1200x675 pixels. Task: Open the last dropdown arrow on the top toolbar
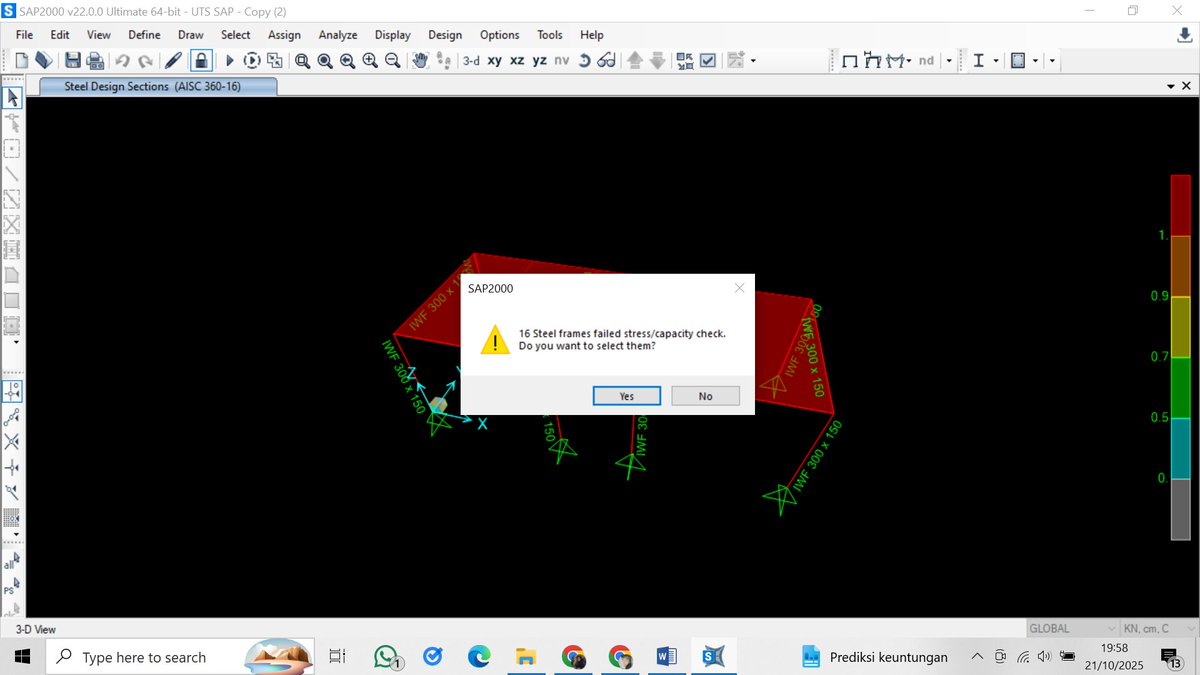point(1052,61)
